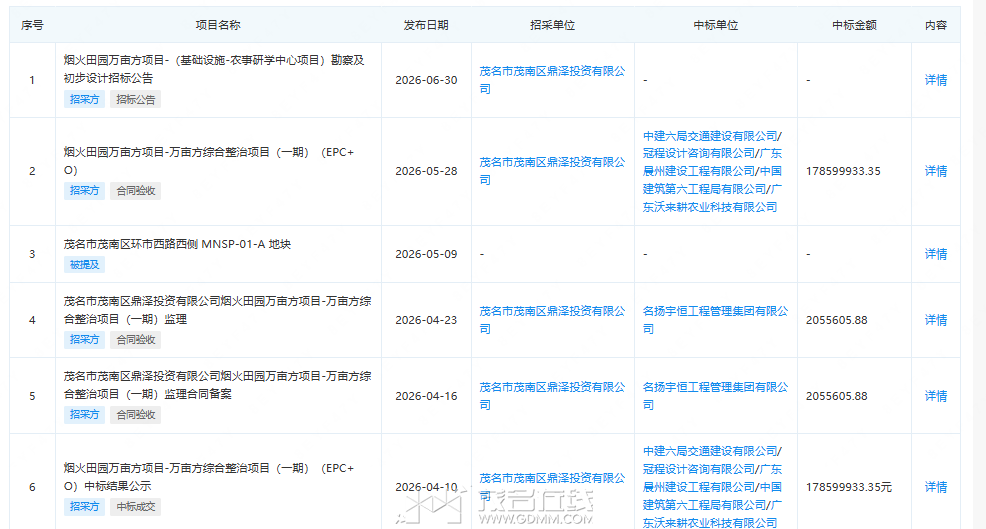This screenshot has width=986, height=529.
Task: Click 发布日期 column header
Action: coord(426,25)
